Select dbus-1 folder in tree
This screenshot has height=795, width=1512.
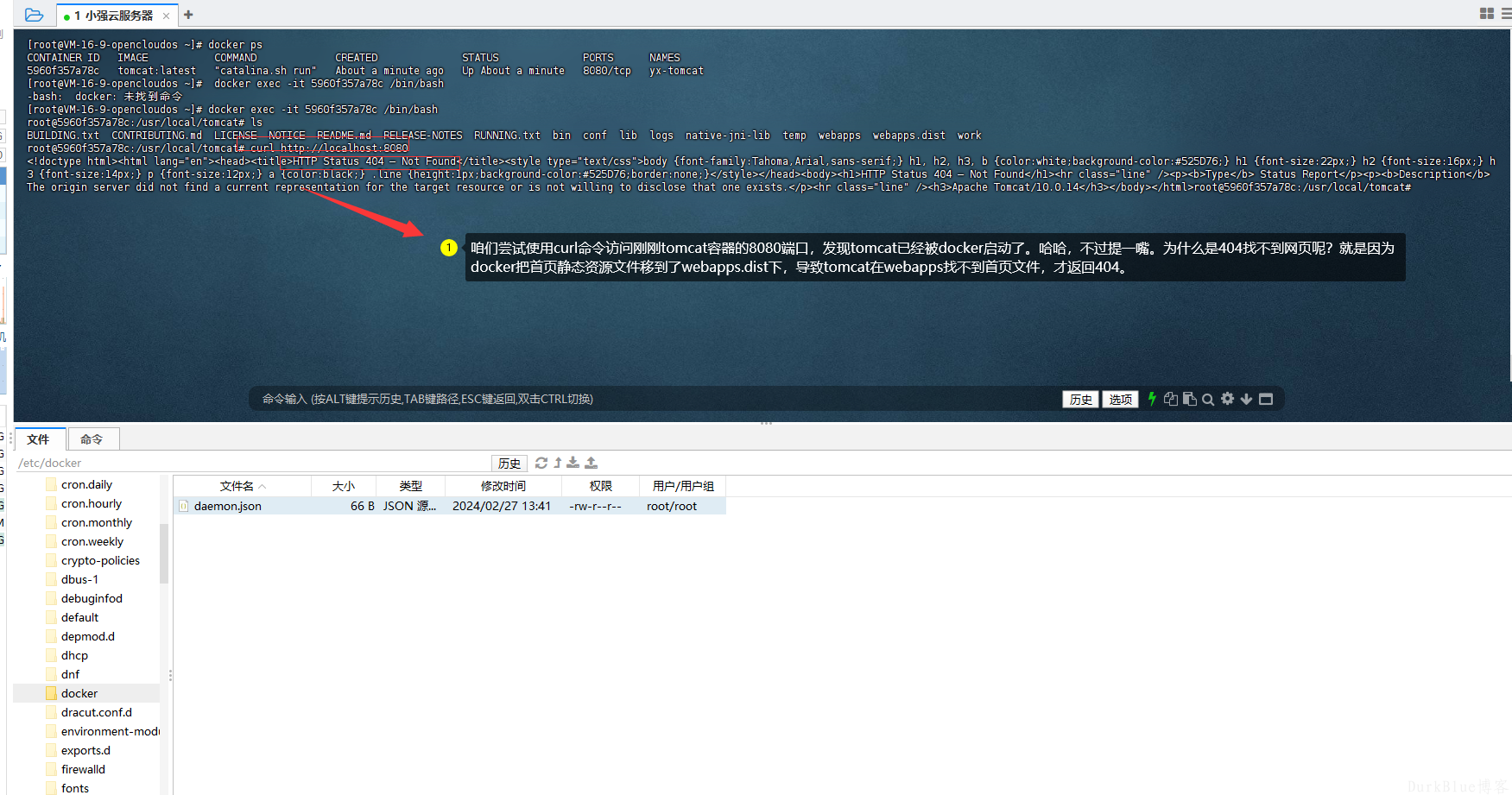tap(79, 579)
